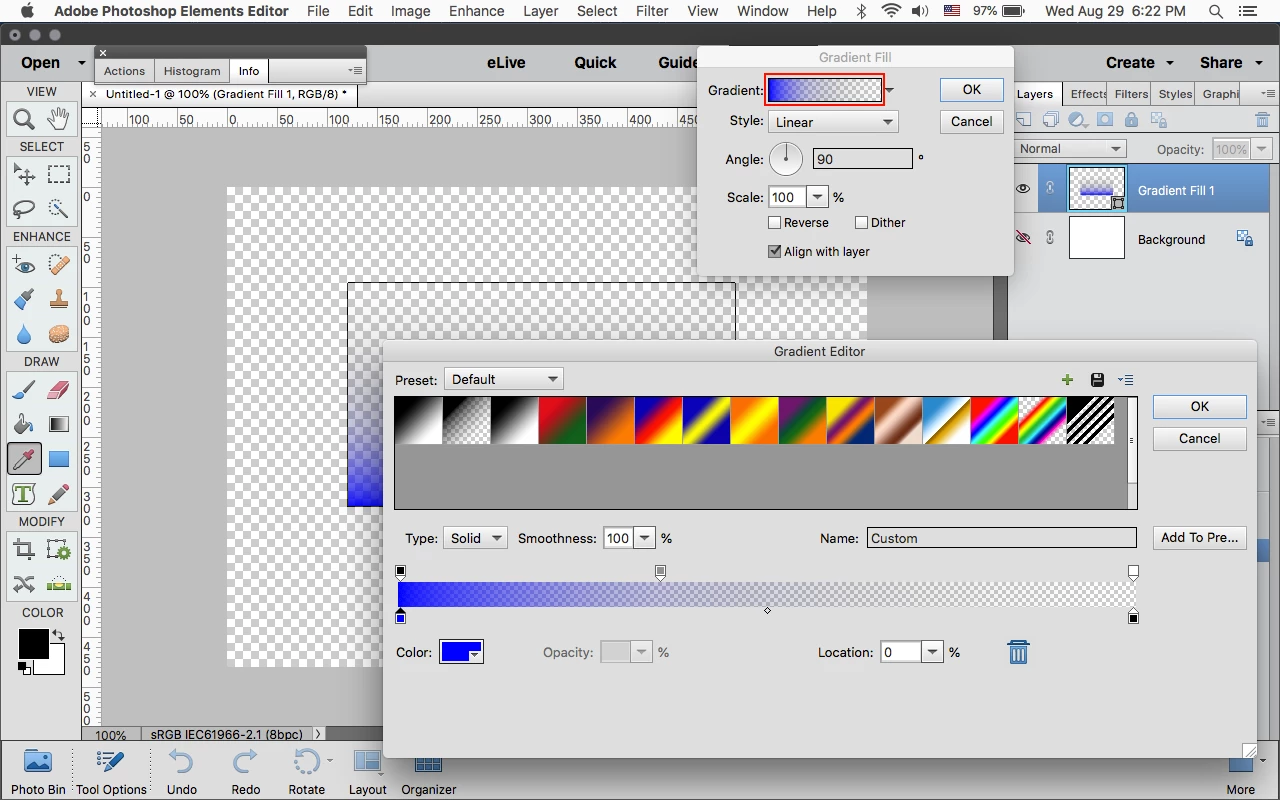Open the Layer menu
Image resolution: width=1280 pixels, height=800 pixels.
click(x=540, y=11)
